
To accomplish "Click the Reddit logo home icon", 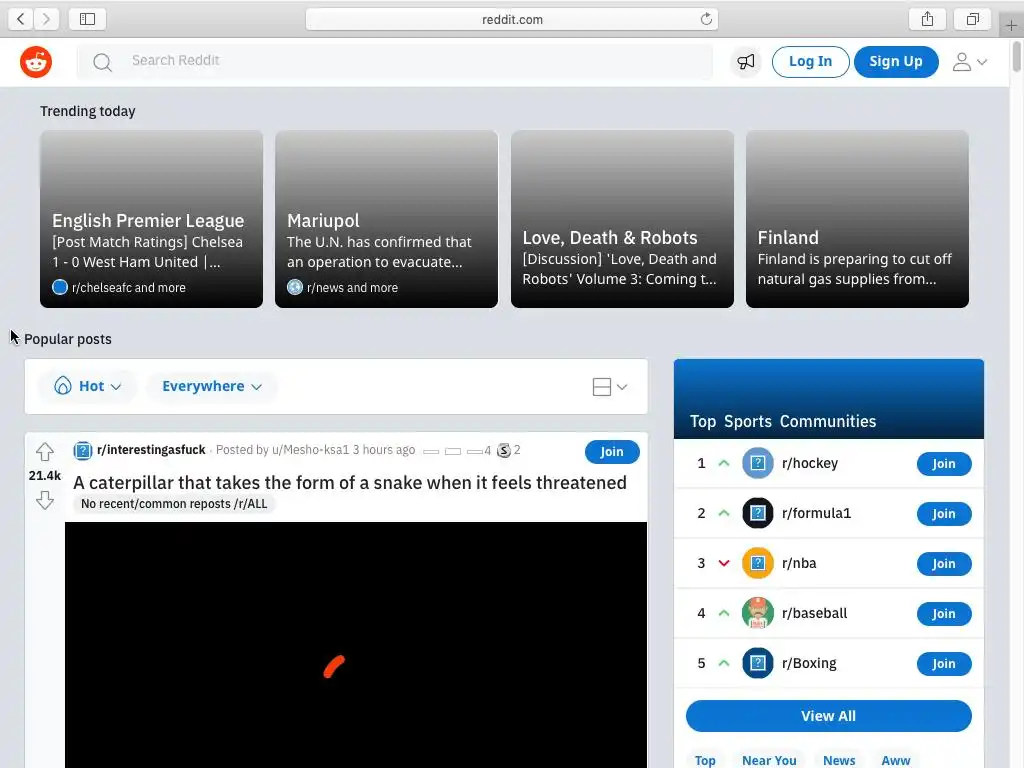I will pos(36,62).
